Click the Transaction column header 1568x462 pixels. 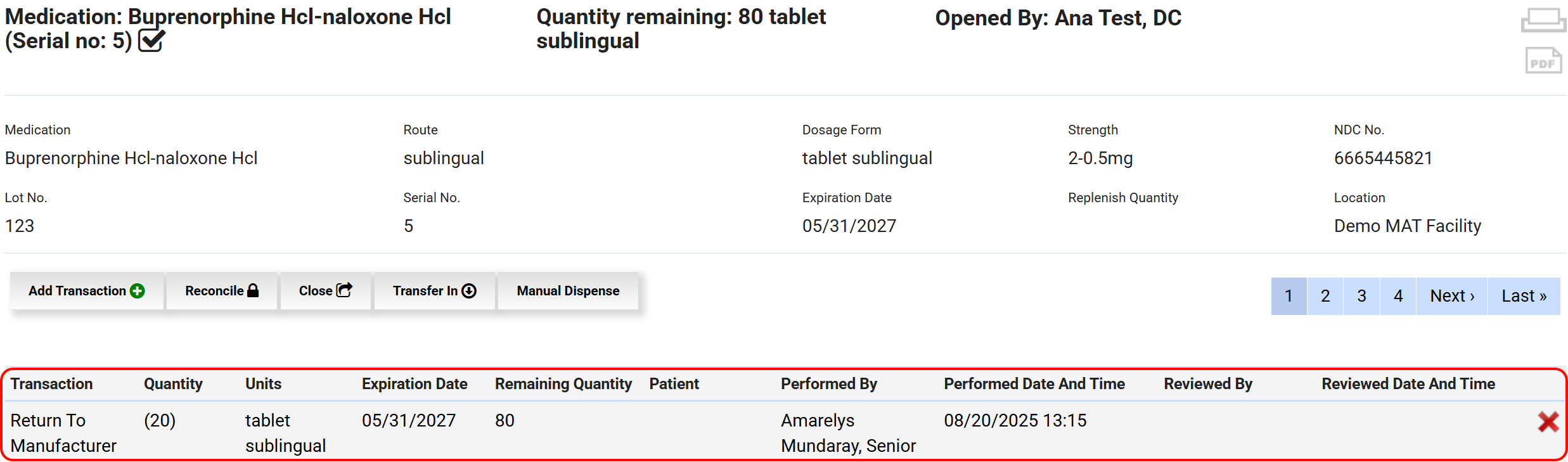tap(51, 384)
